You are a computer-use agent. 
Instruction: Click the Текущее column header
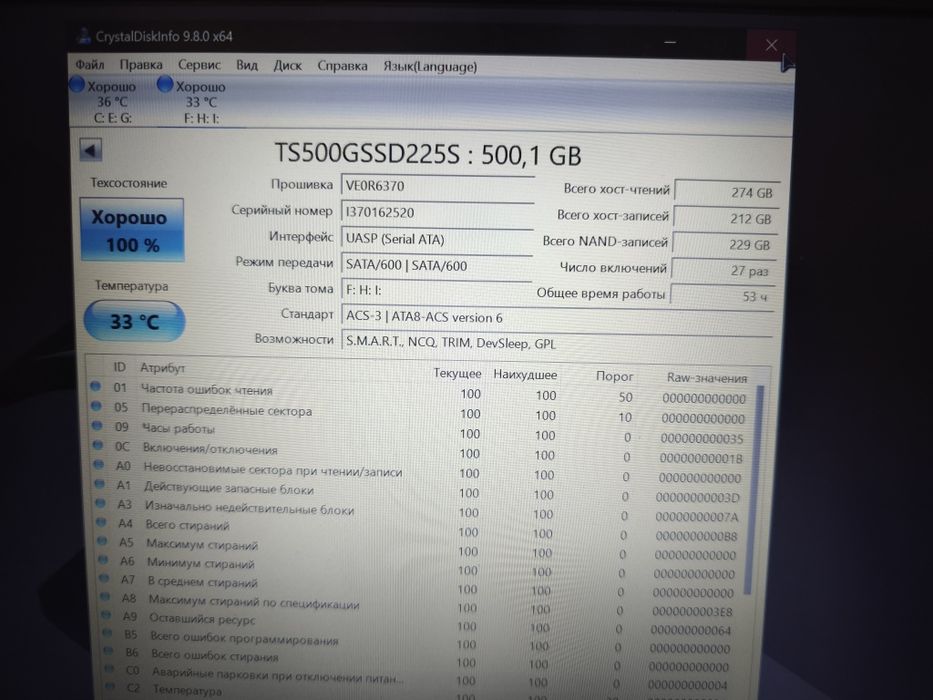[457, 373]
